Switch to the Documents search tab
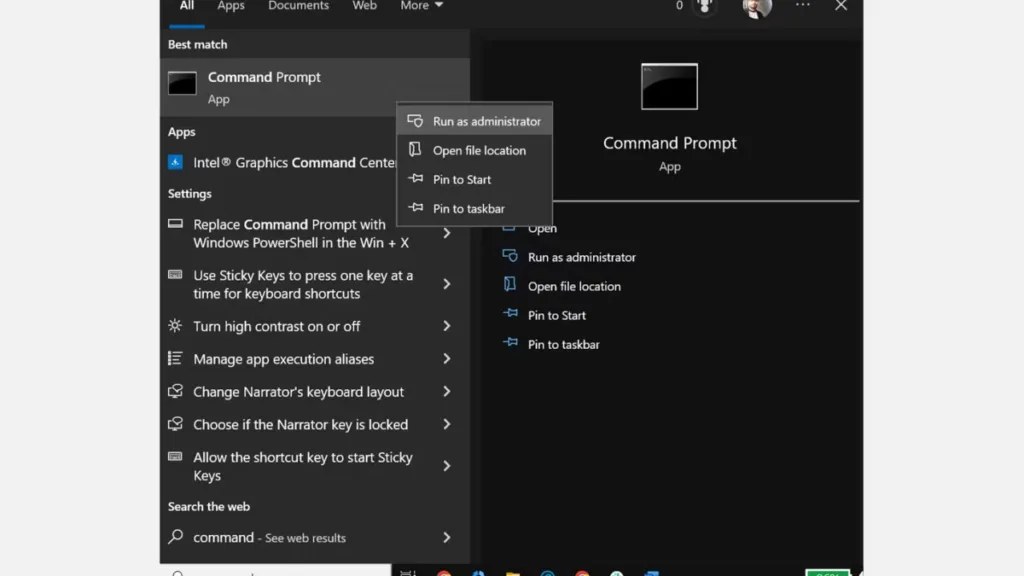 point(298,6)
